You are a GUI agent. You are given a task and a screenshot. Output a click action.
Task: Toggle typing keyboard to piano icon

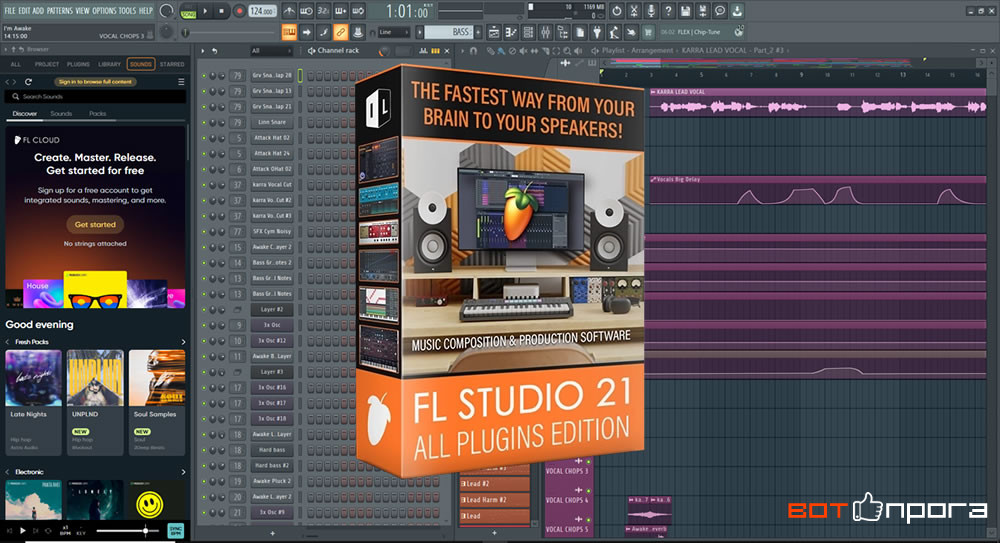(290, 32)
